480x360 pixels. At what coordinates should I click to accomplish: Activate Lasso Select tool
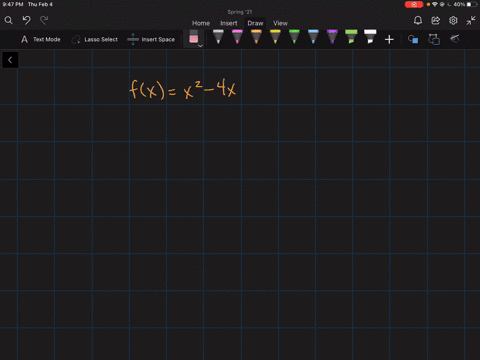(94, 39)
